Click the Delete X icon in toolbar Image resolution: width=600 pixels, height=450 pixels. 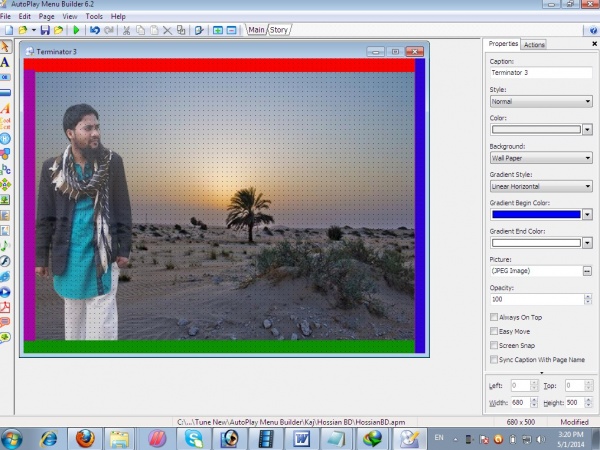pyautogui.click(x=167, y=30)
